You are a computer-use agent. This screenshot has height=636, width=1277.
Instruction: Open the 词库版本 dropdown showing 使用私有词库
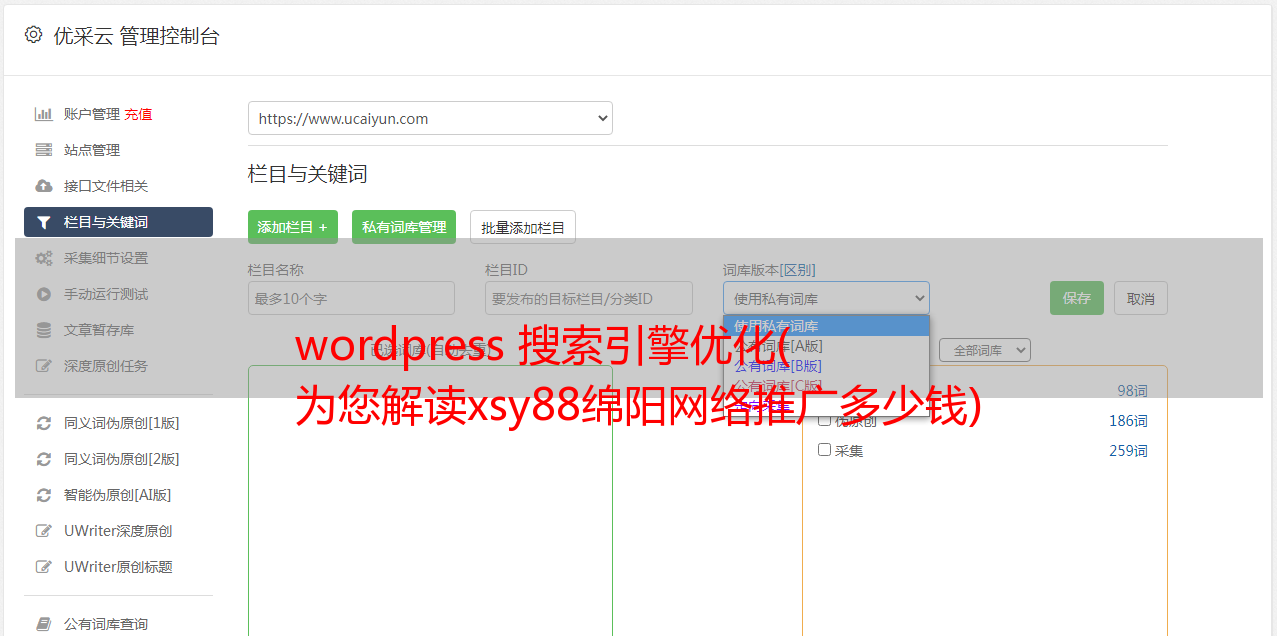click(x=826, y=298)
